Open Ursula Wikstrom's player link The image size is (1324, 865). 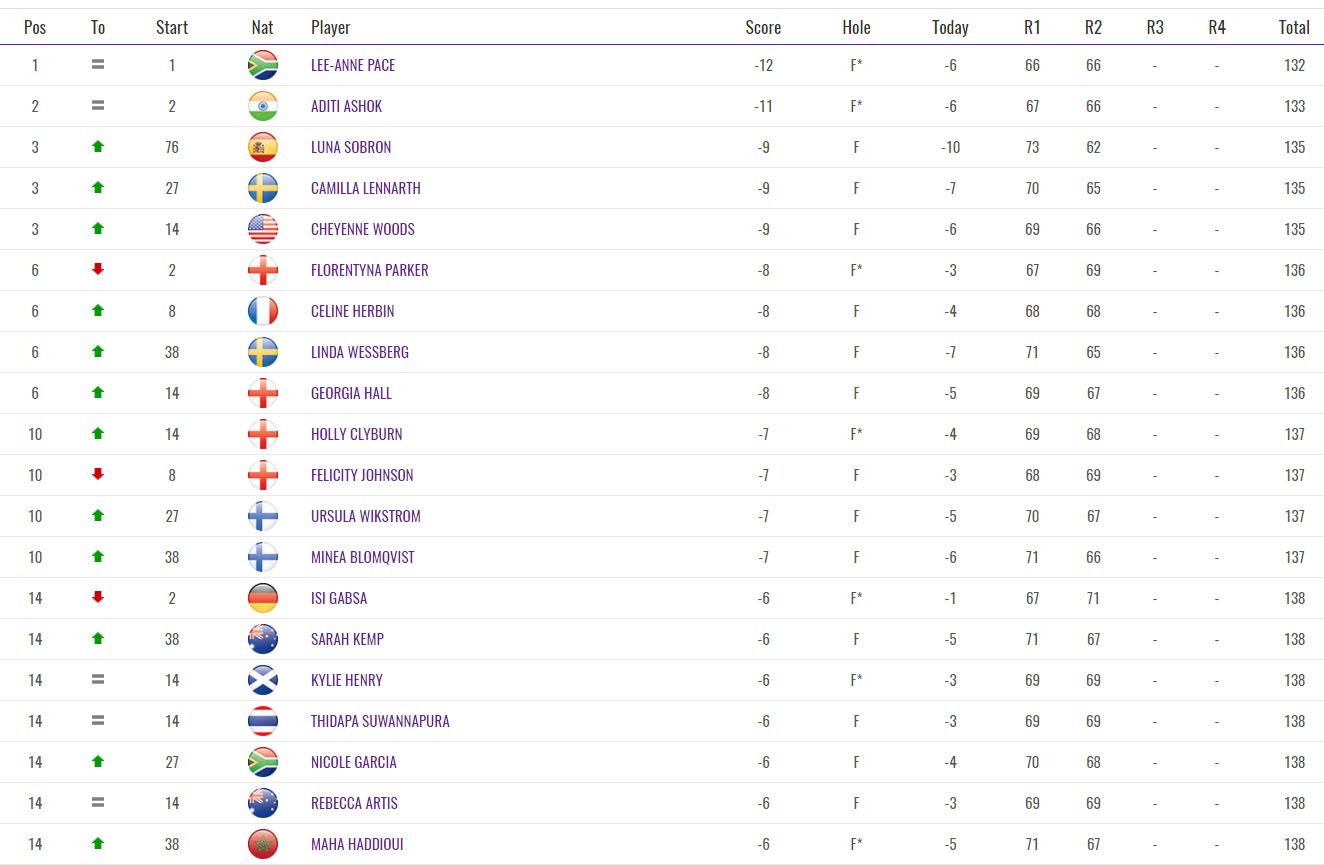[365, 516]
